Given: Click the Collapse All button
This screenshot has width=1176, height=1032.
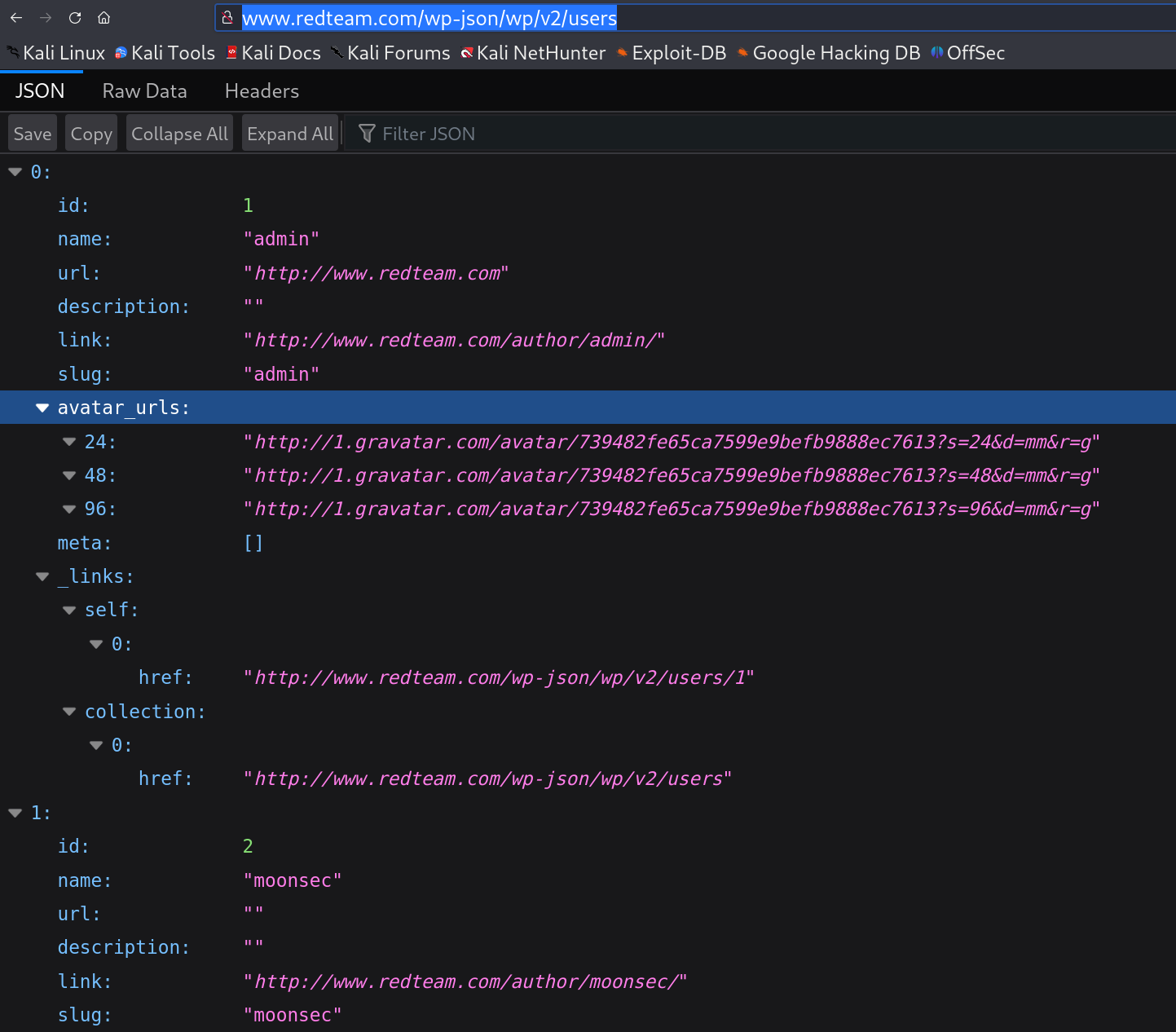Looking at the screenshot, I should click(x=179, y=134).
